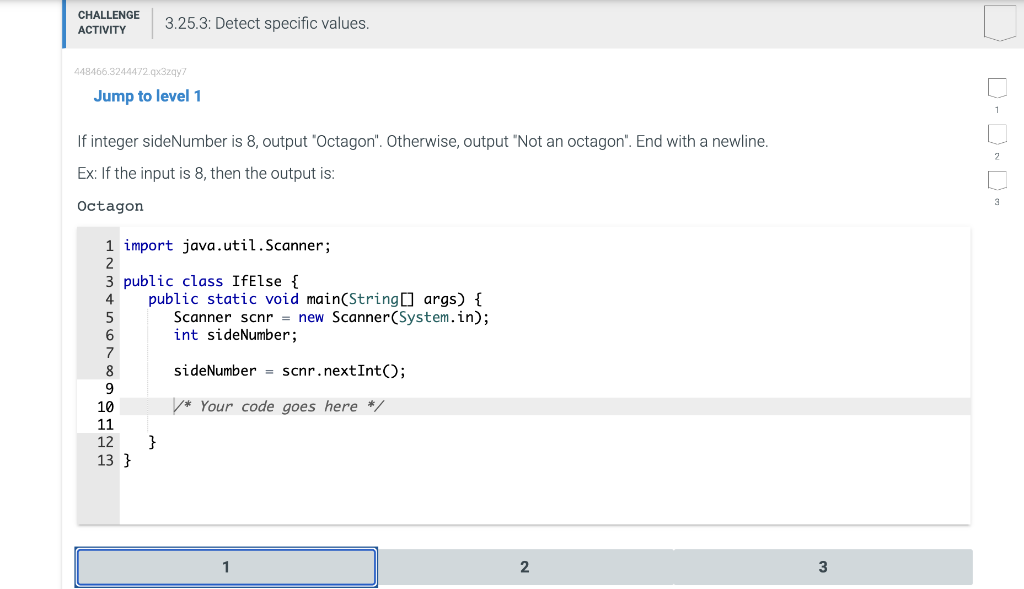This screenshot has height=589, width=1024.
Task: Open level 3 from the bottom progress bar
Action: (x=822, y=566)
